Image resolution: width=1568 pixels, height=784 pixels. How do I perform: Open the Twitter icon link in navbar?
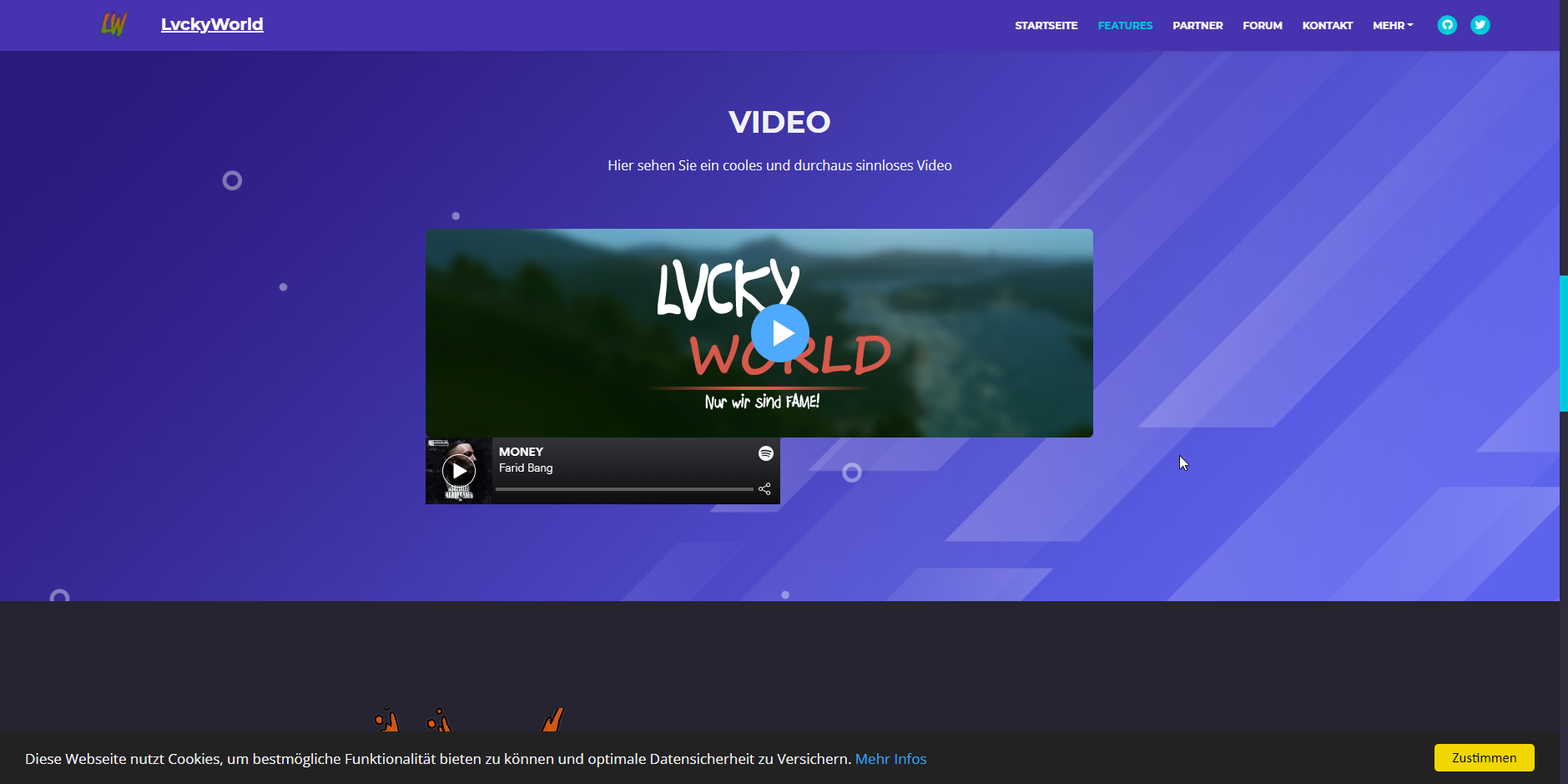(1480, 25)
